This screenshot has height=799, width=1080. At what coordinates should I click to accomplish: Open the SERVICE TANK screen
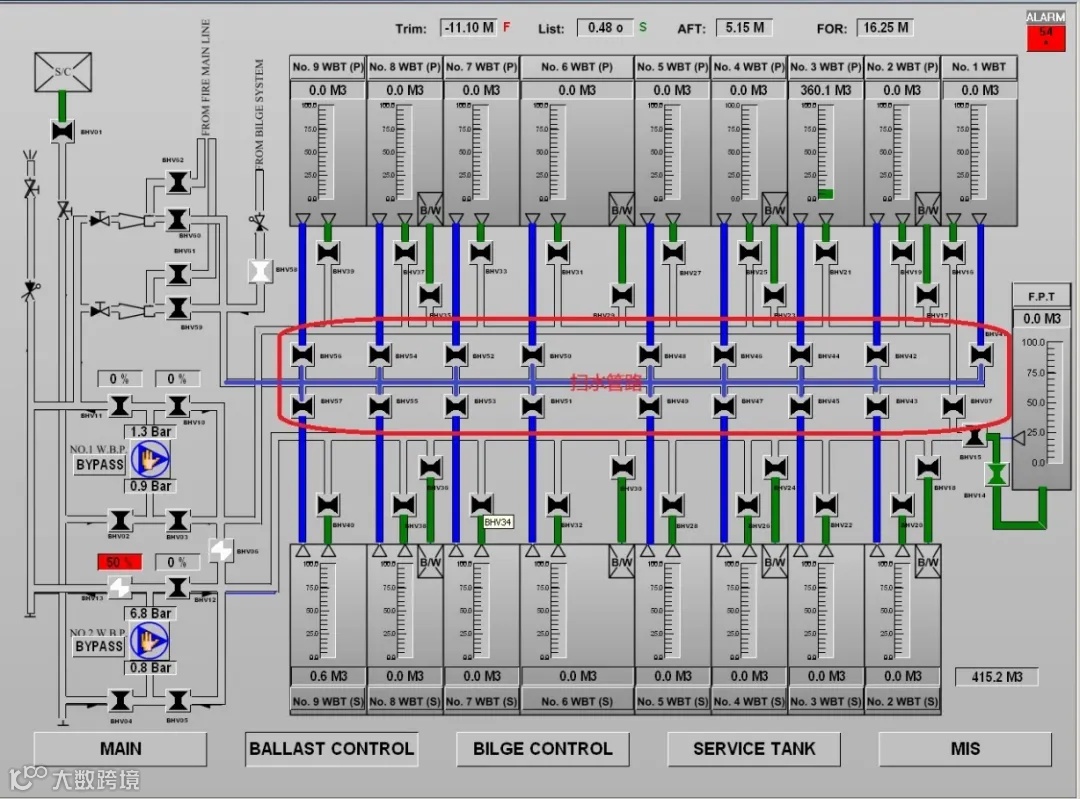[754, 749]
